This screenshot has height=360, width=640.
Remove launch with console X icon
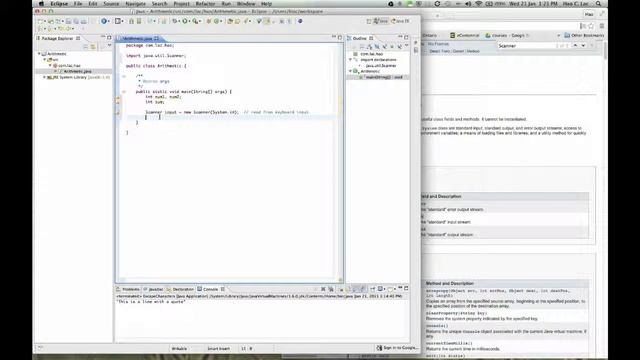click(x=323, y=289)
